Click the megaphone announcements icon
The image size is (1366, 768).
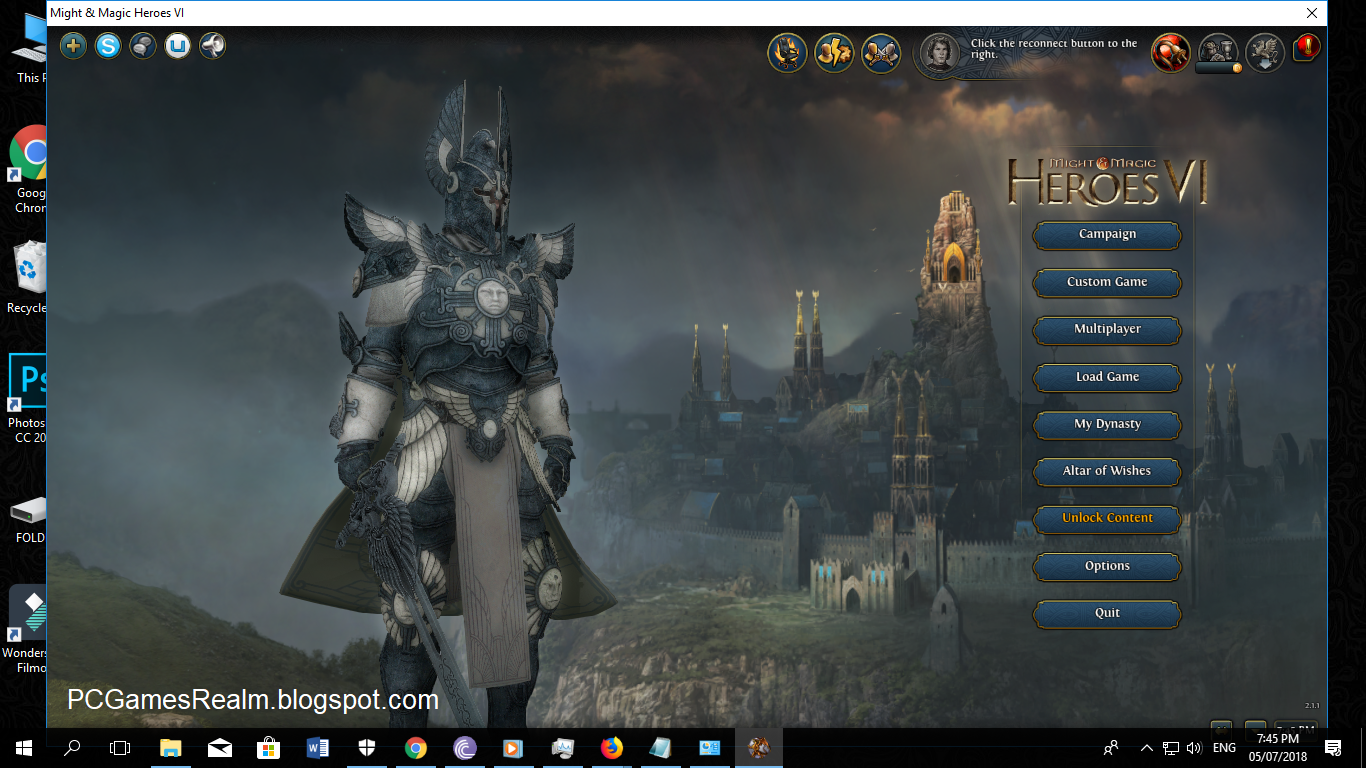click(x=213, y=46)
